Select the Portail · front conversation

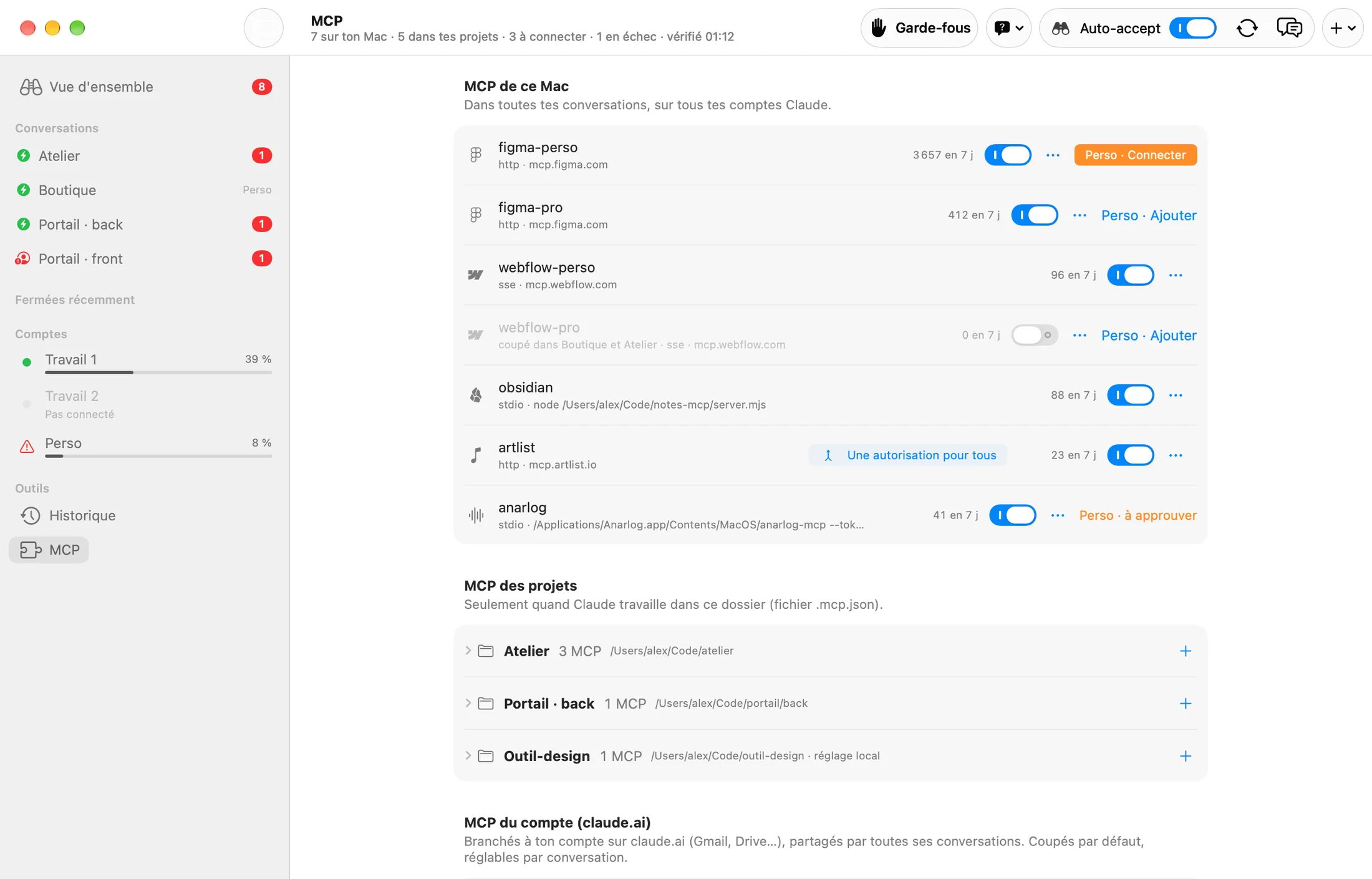[145, 258]
